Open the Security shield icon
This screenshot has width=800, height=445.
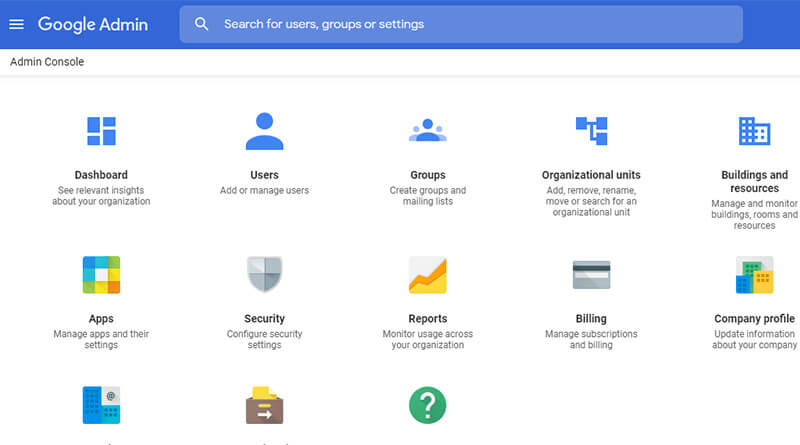[264, 274]
